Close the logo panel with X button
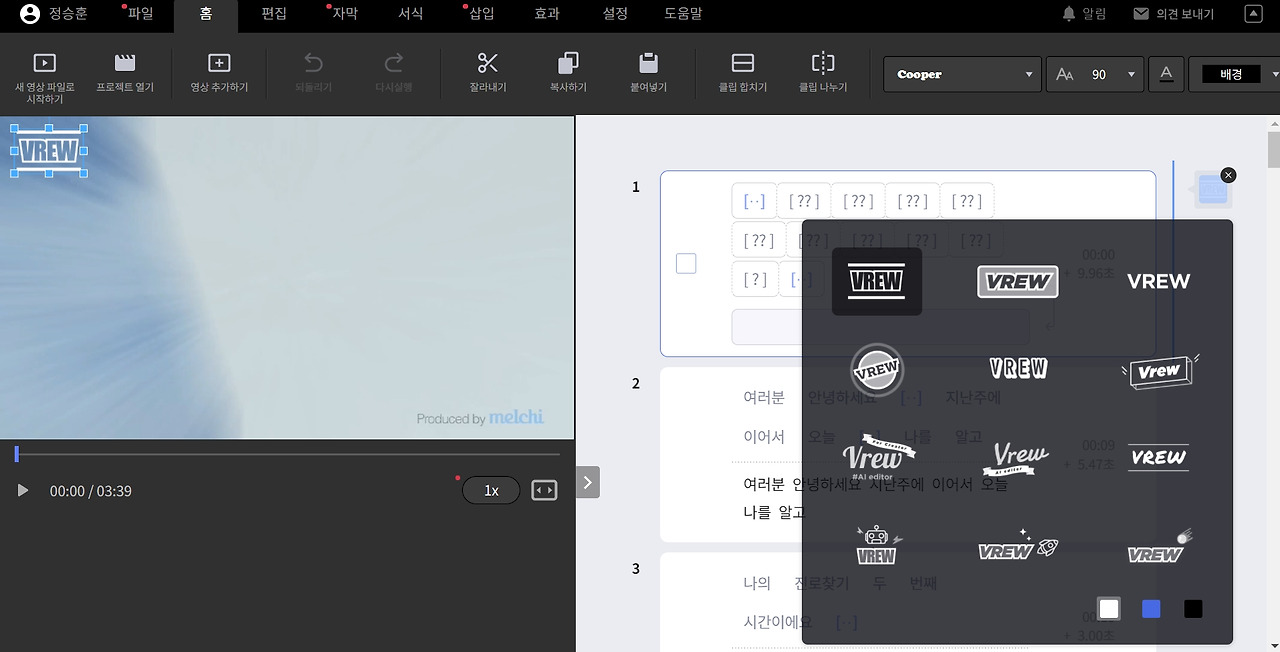The image size is (1280, 652). pos(1229,175)
